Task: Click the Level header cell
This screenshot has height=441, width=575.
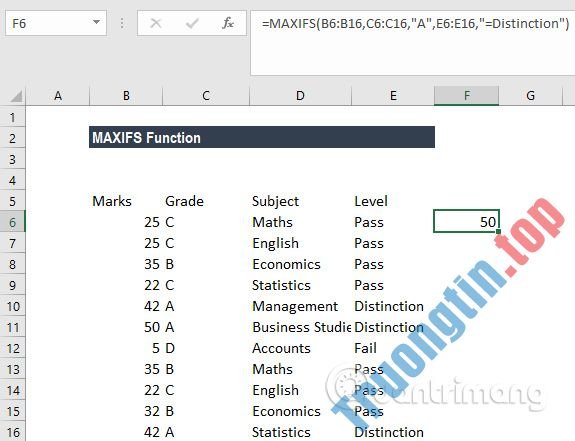Action: [393, 201]
